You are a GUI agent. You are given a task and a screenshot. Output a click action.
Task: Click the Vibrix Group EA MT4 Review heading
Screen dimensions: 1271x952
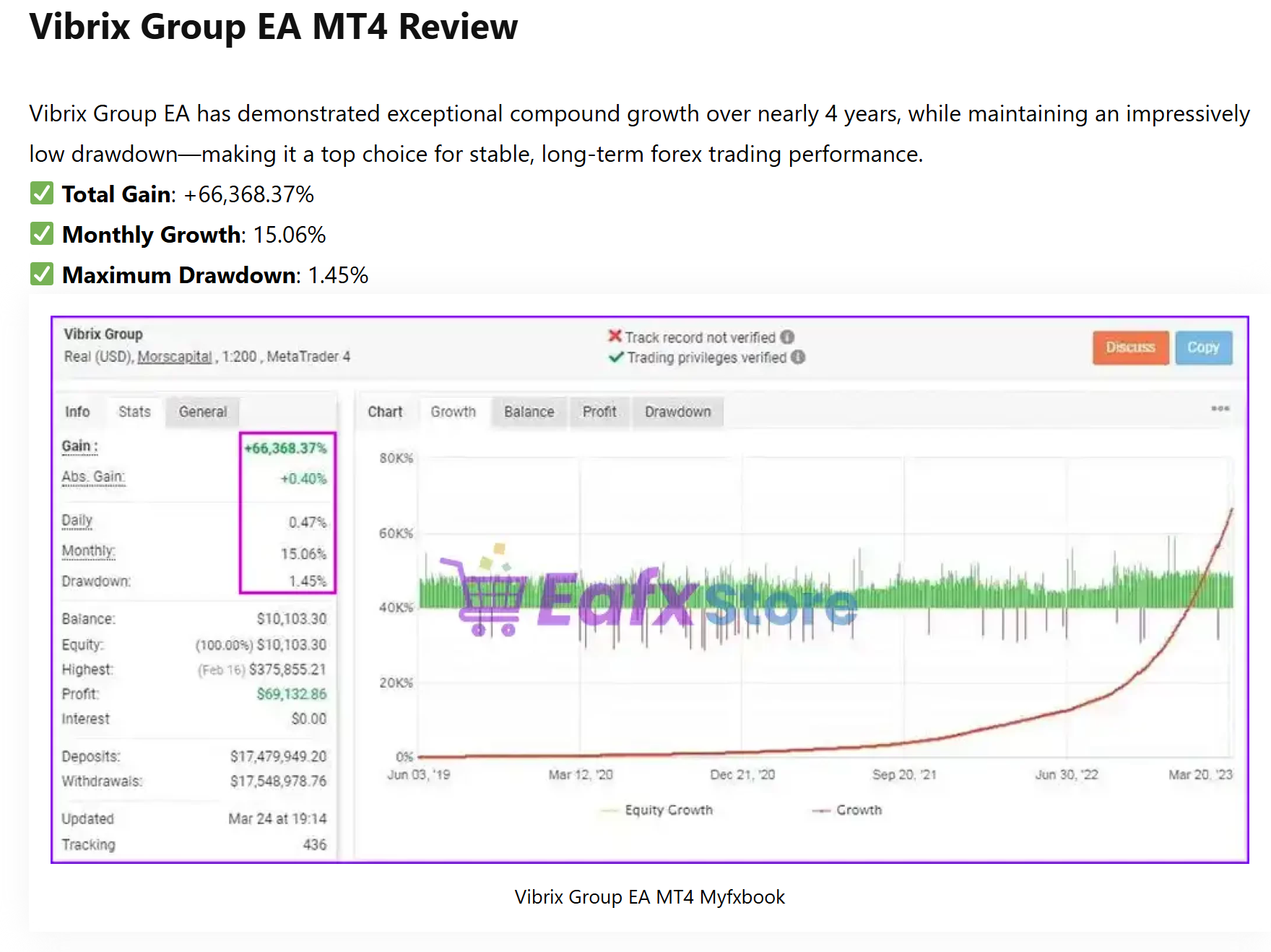[x=273, y=27]
